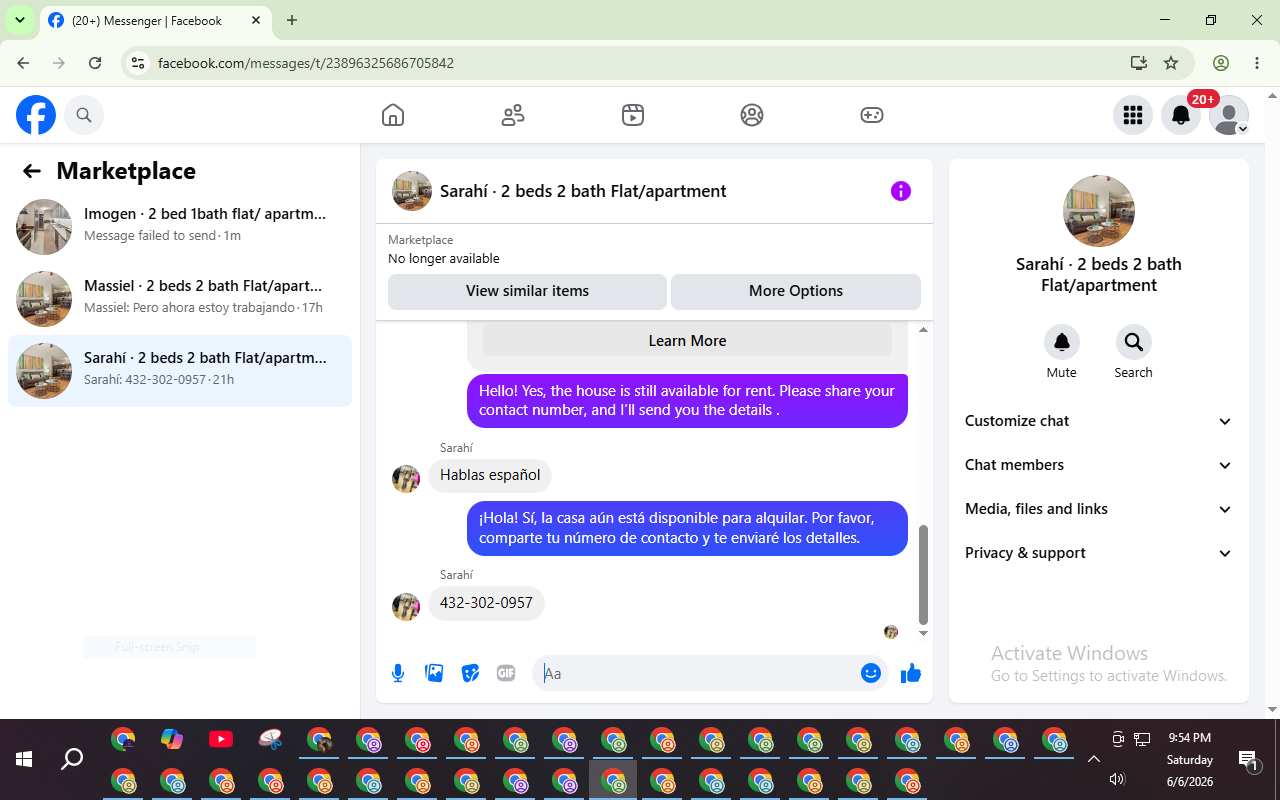
Task: Go back using the Marketplace back arrow
Action: tap(32, 171)
